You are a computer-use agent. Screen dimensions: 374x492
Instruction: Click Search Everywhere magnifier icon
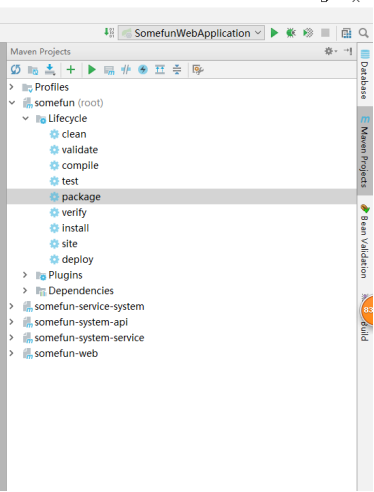[x=363, y=33]
